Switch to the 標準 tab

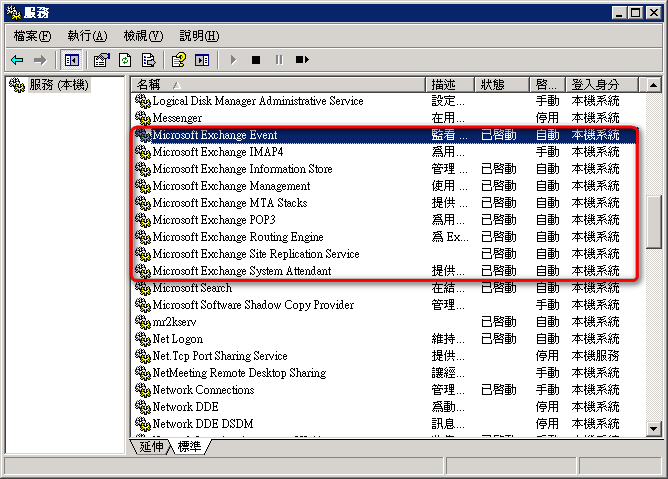click(x=190, y=446)
